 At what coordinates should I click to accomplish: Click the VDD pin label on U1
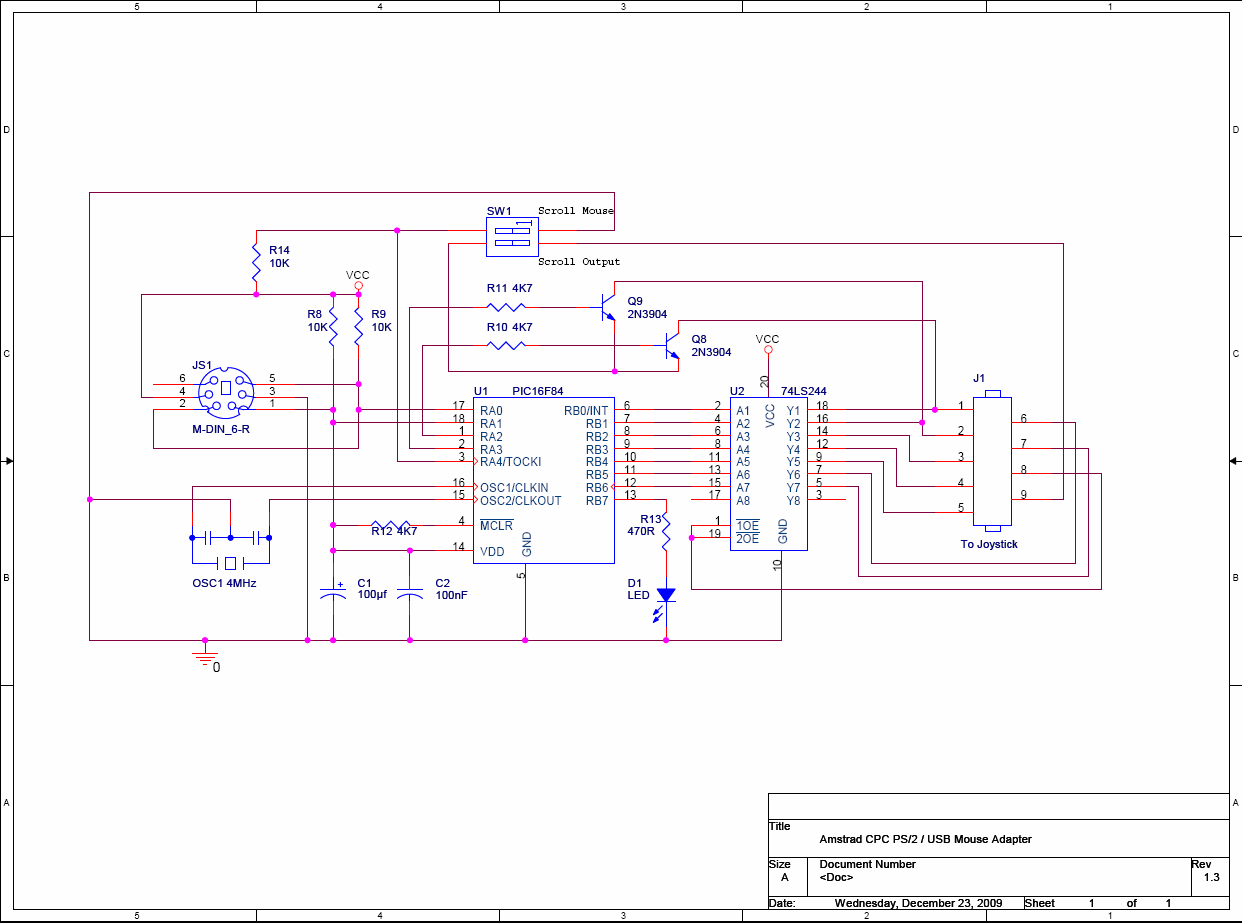(x=492, y=551)
